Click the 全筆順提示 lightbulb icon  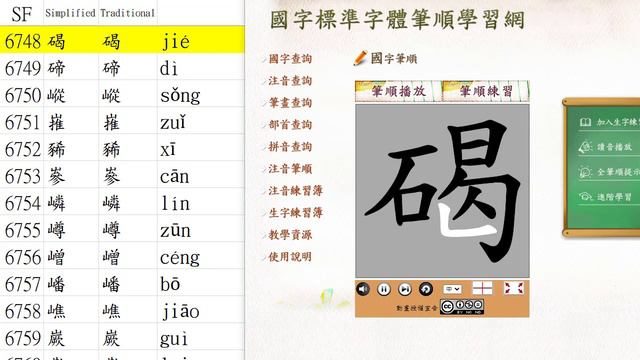pyautogui.click(x=585, y=172)
